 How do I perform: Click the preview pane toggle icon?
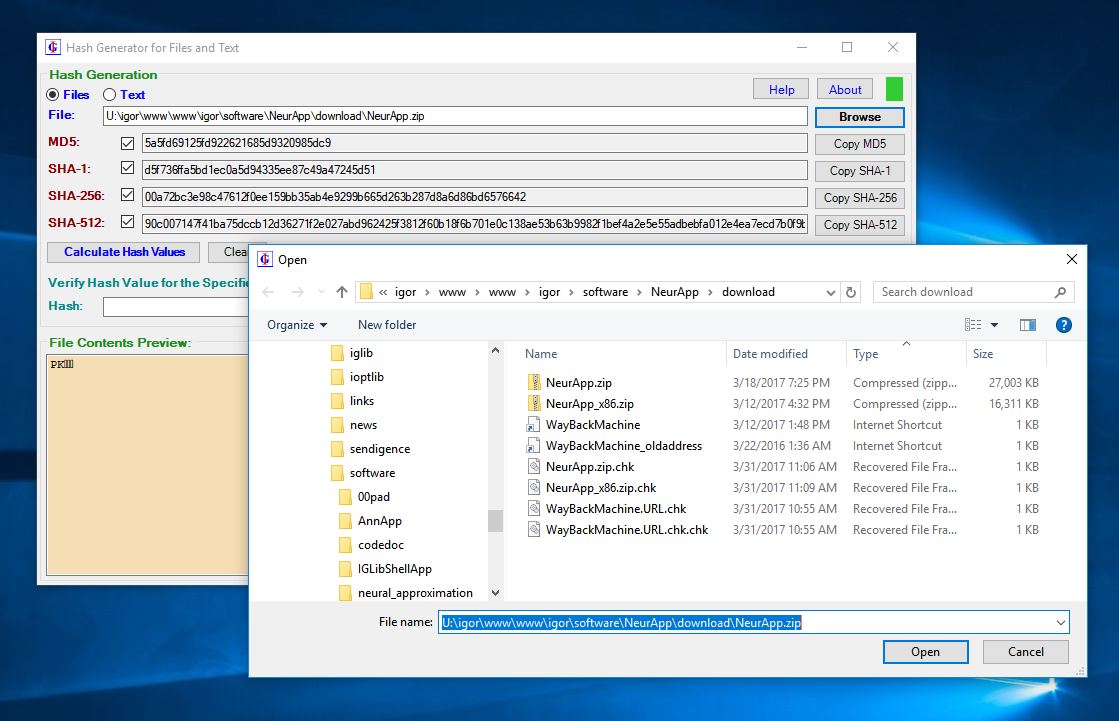[1030, 324]
